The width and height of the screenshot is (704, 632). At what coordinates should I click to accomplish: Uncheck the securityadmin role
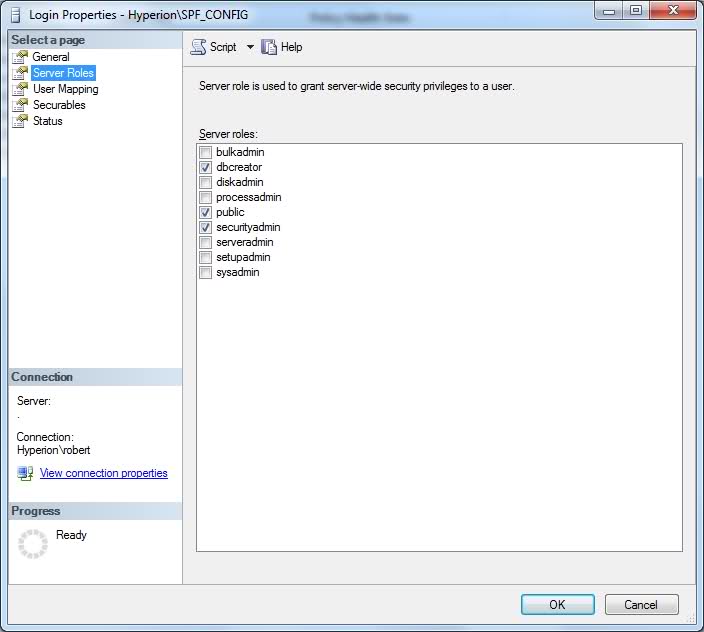pos(205,228)
